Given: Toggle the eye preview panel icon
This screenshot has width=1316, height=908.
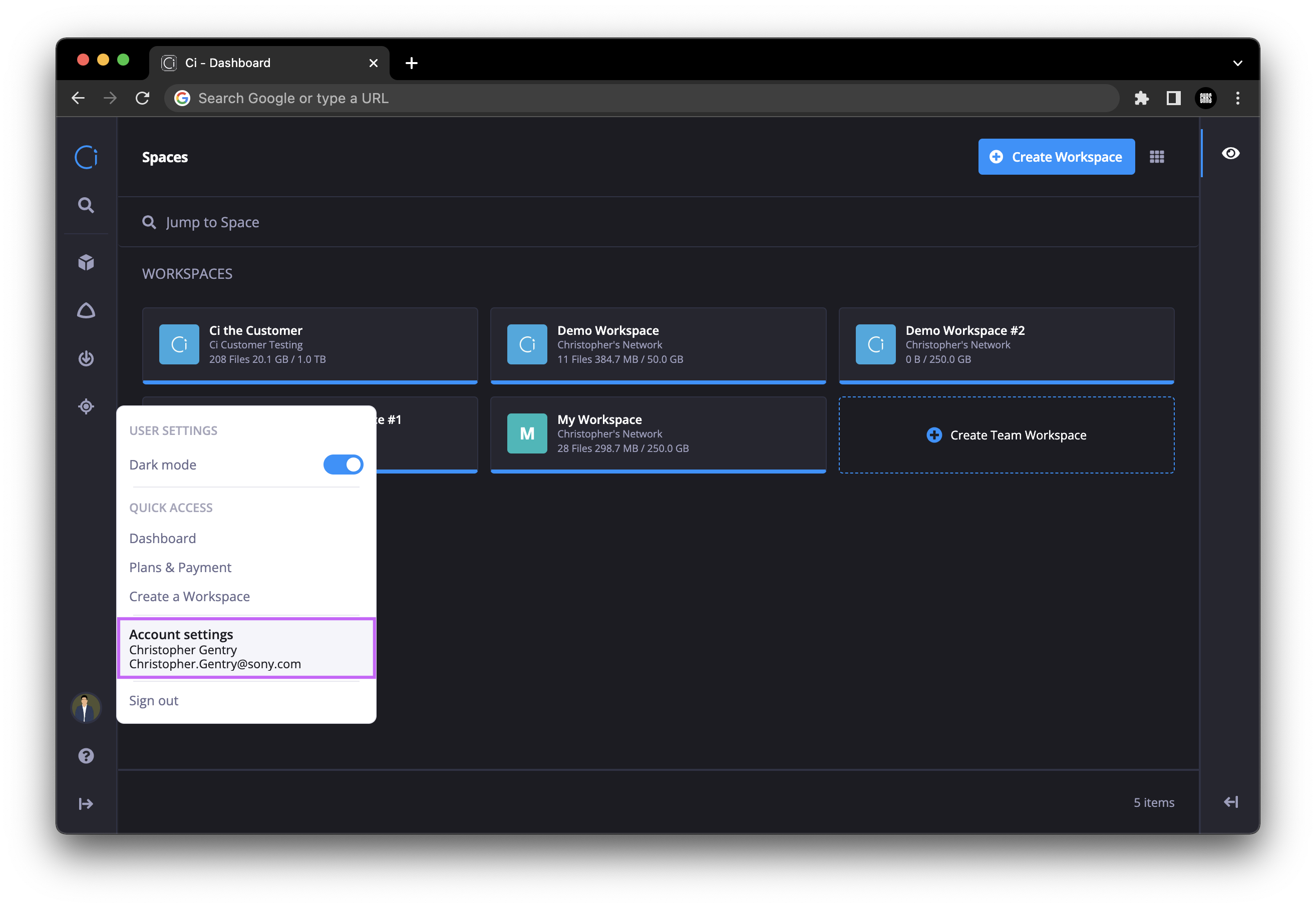Looking at the screenshot, I should pos(1230,154).
